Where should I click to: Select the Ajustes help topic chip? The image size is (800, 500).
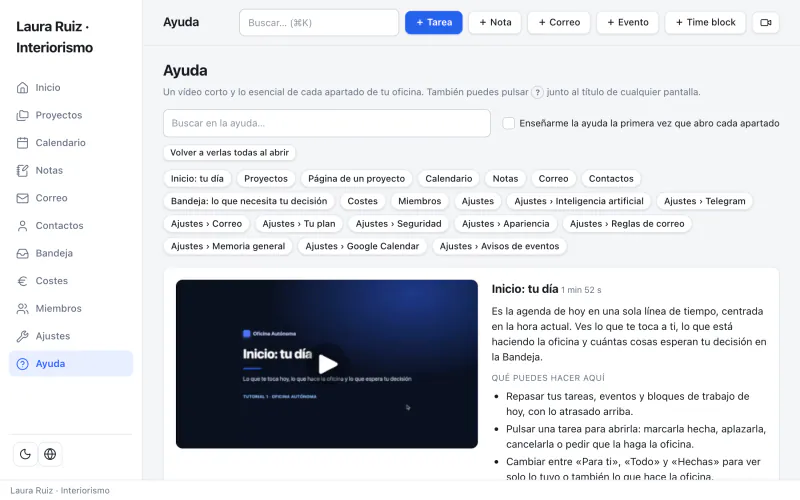478,201
